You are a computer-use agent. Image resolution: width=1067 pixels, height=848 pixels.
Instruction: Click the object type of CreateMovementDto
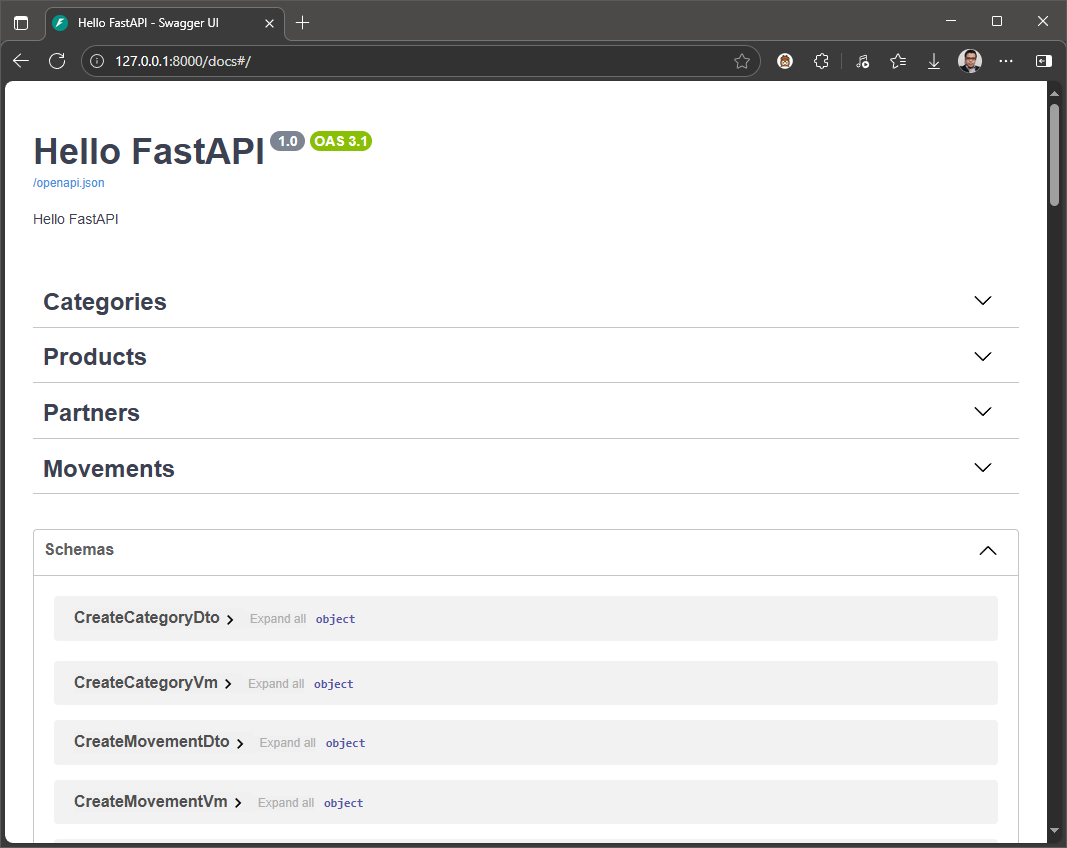[345, 743]
